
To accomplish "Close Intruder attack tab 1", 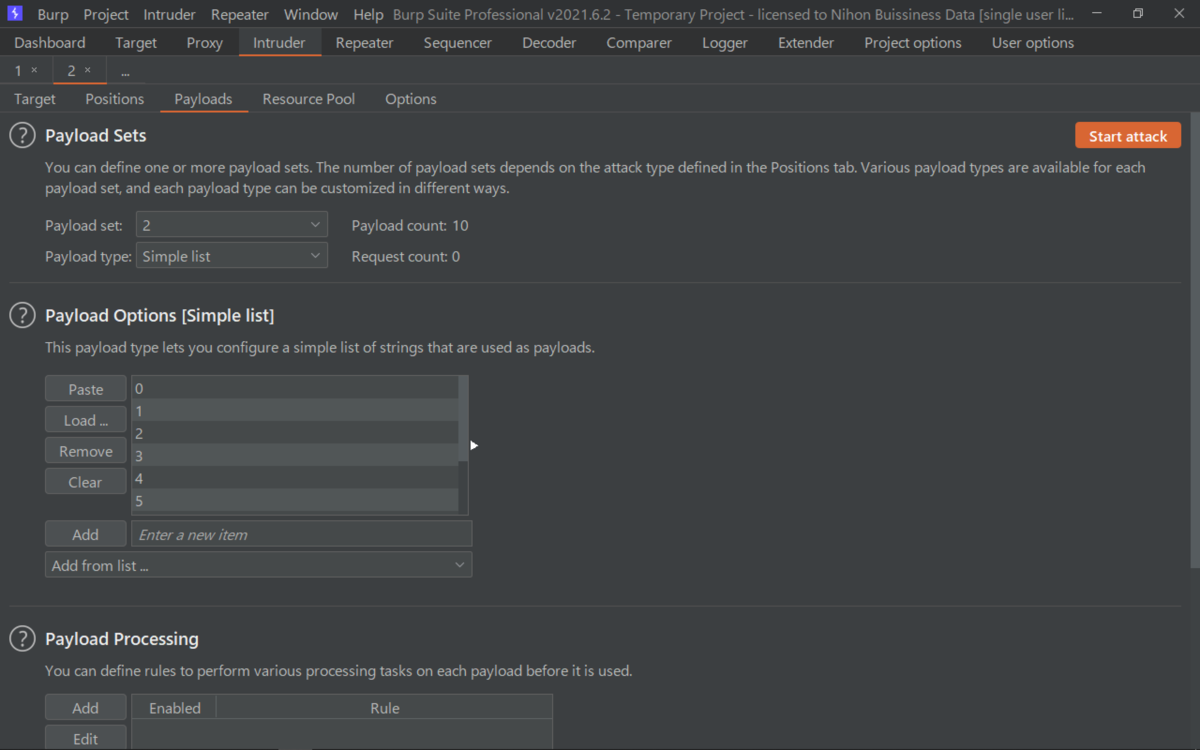I will 34,70.
